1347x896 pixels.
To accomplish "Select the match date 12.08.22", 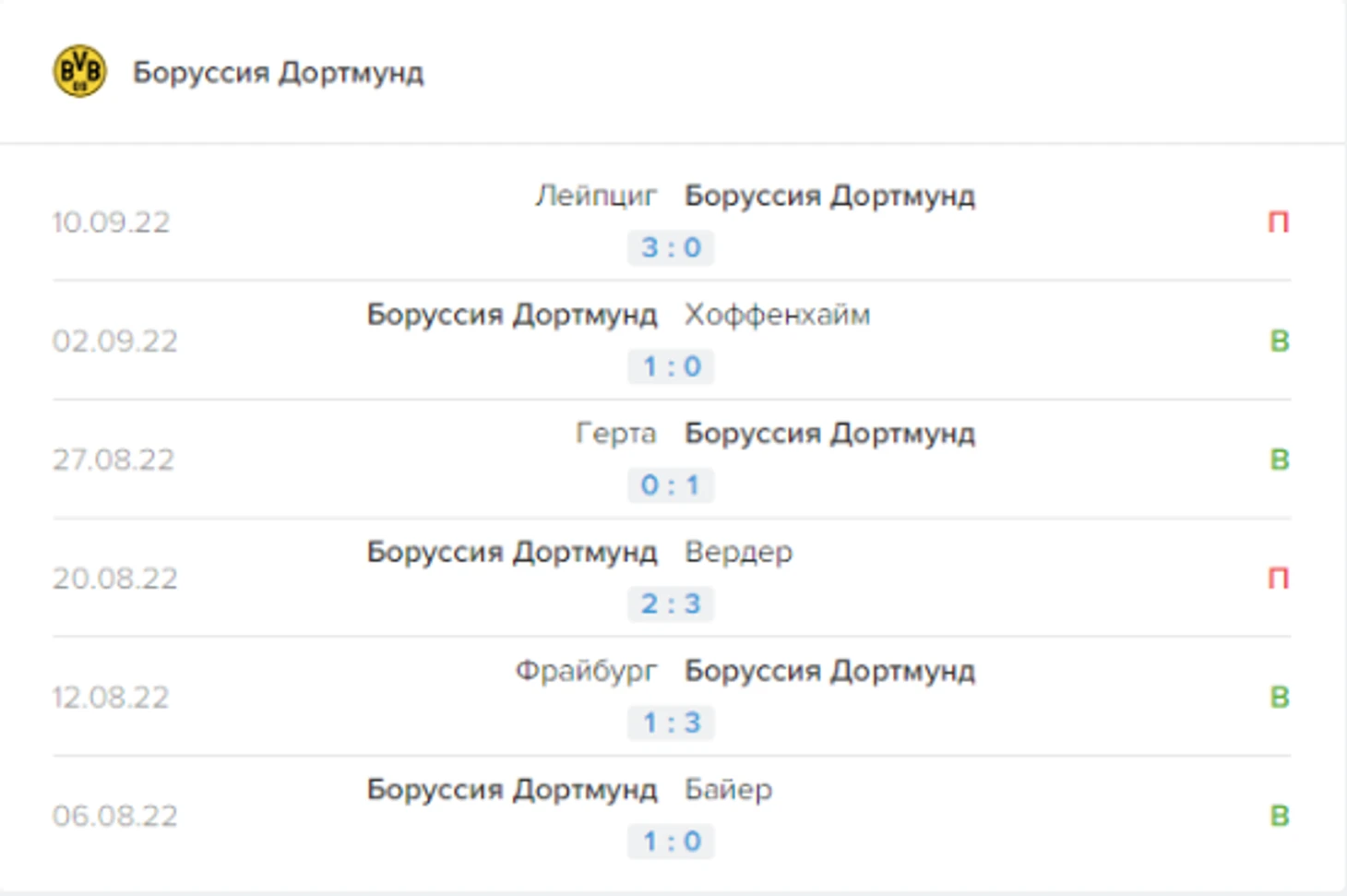I will click(111, 698).
